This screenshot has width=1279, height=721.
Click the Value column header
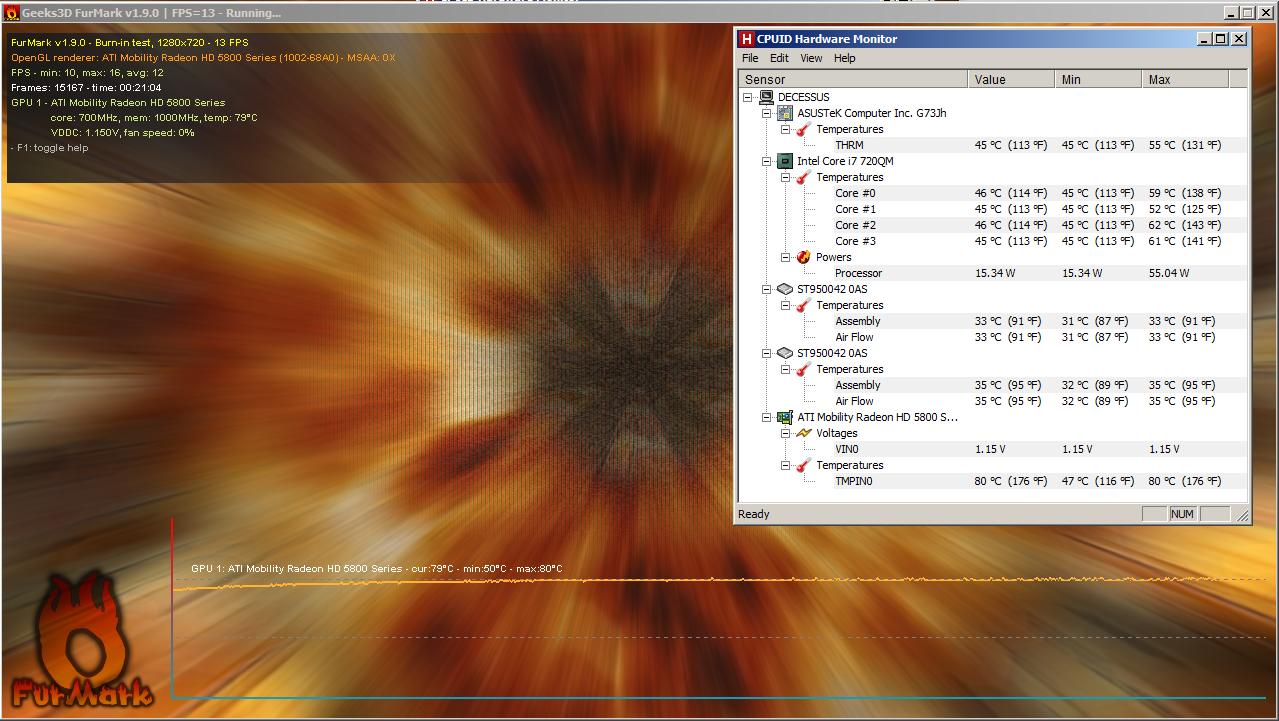[1011, 79]
